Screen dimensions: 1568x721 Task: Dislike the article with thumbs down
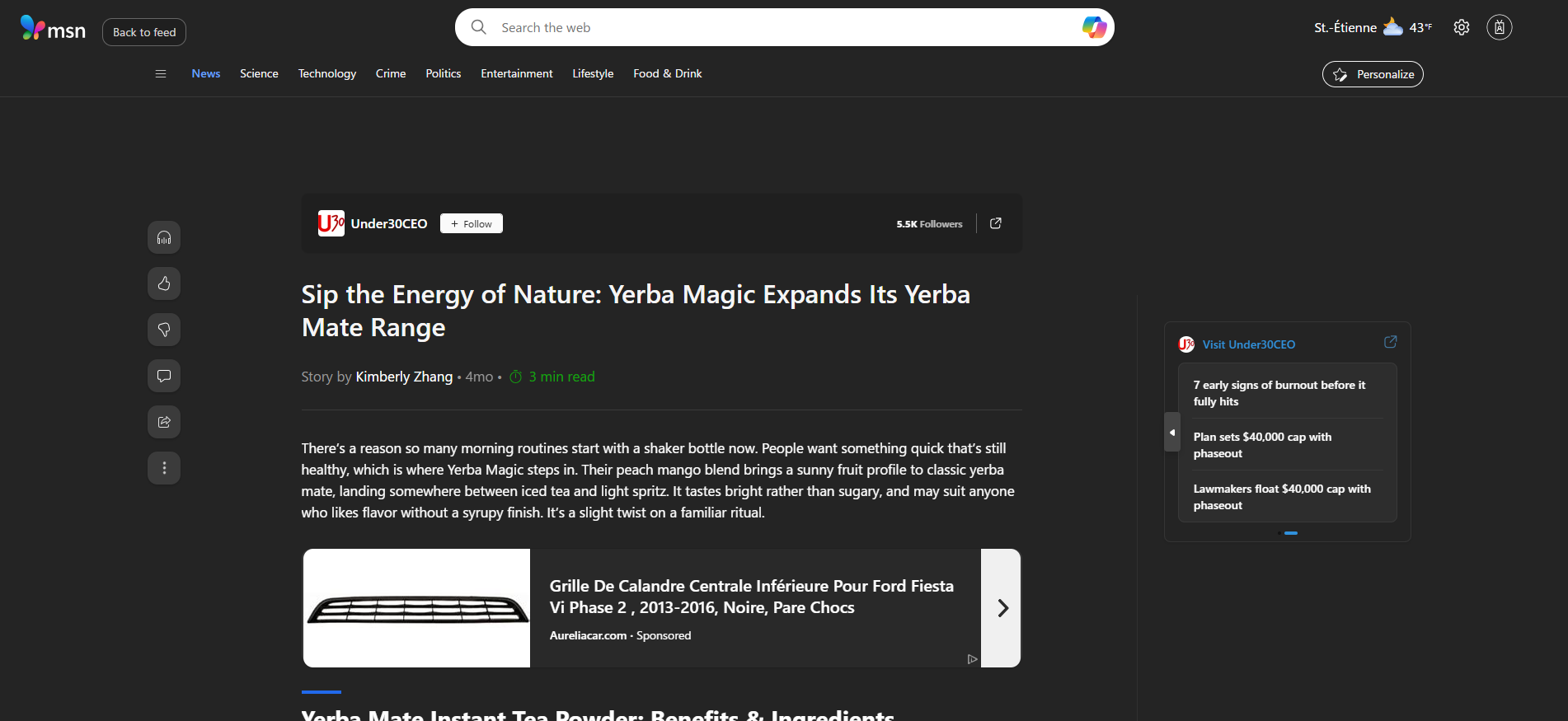(164, 330)
